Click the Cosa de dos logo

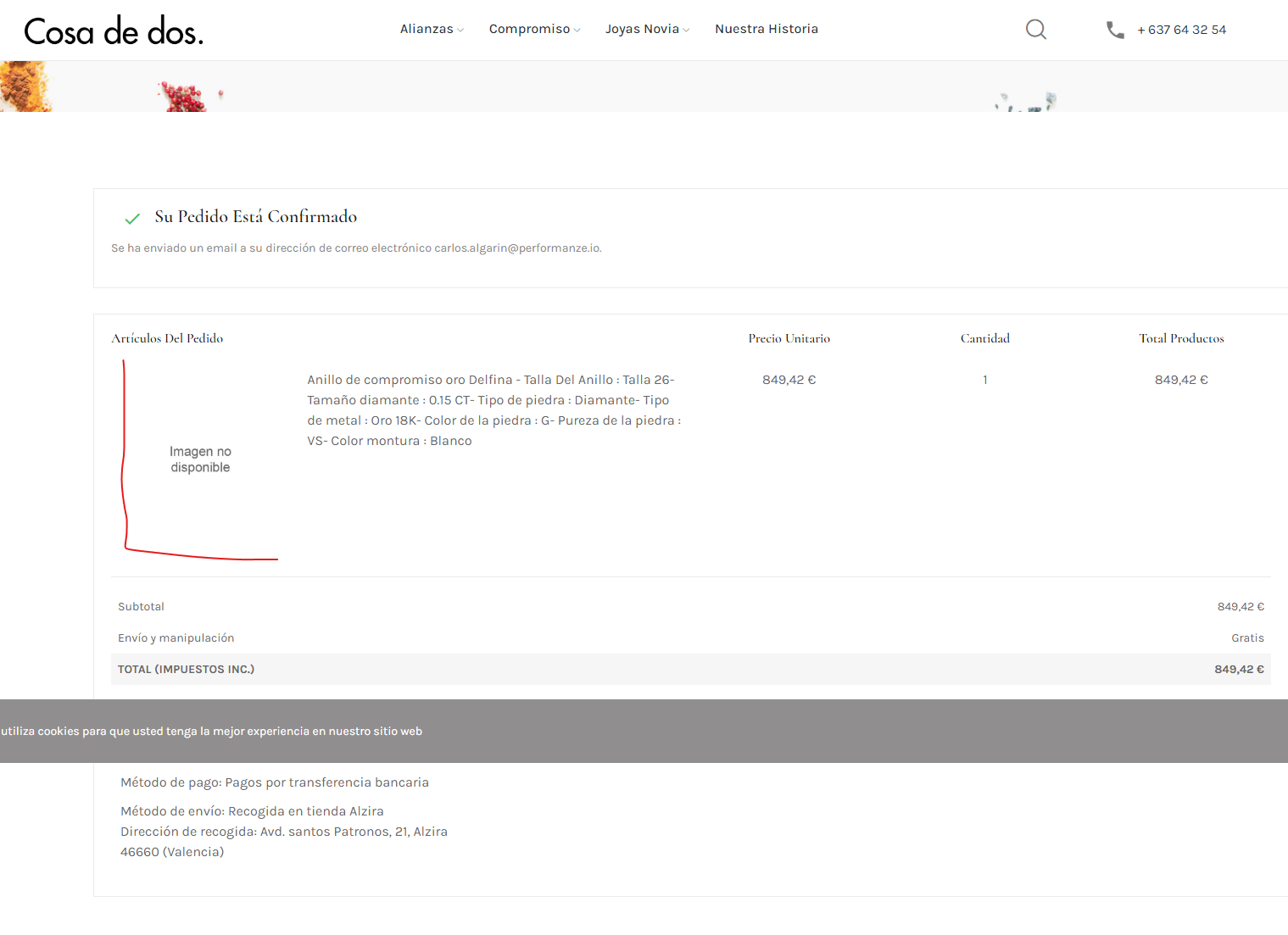[x=114, y=31]
